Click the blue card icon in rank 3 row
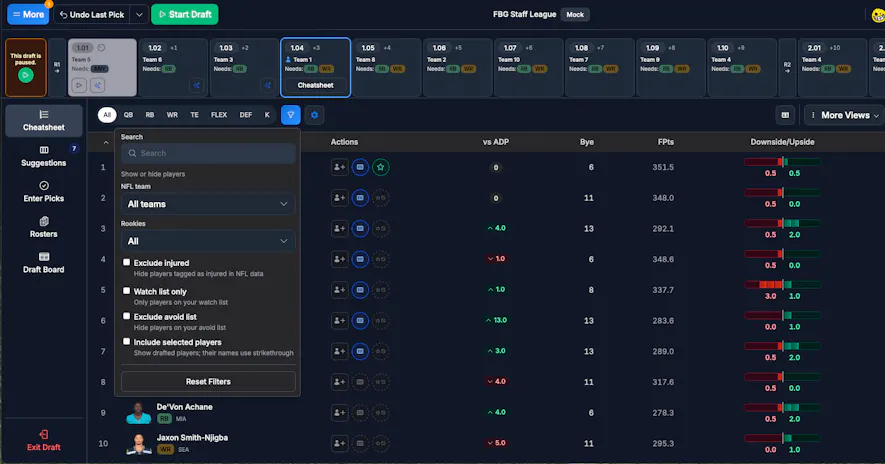The height and width of the screenshot is (464, 885). [360, 229]
